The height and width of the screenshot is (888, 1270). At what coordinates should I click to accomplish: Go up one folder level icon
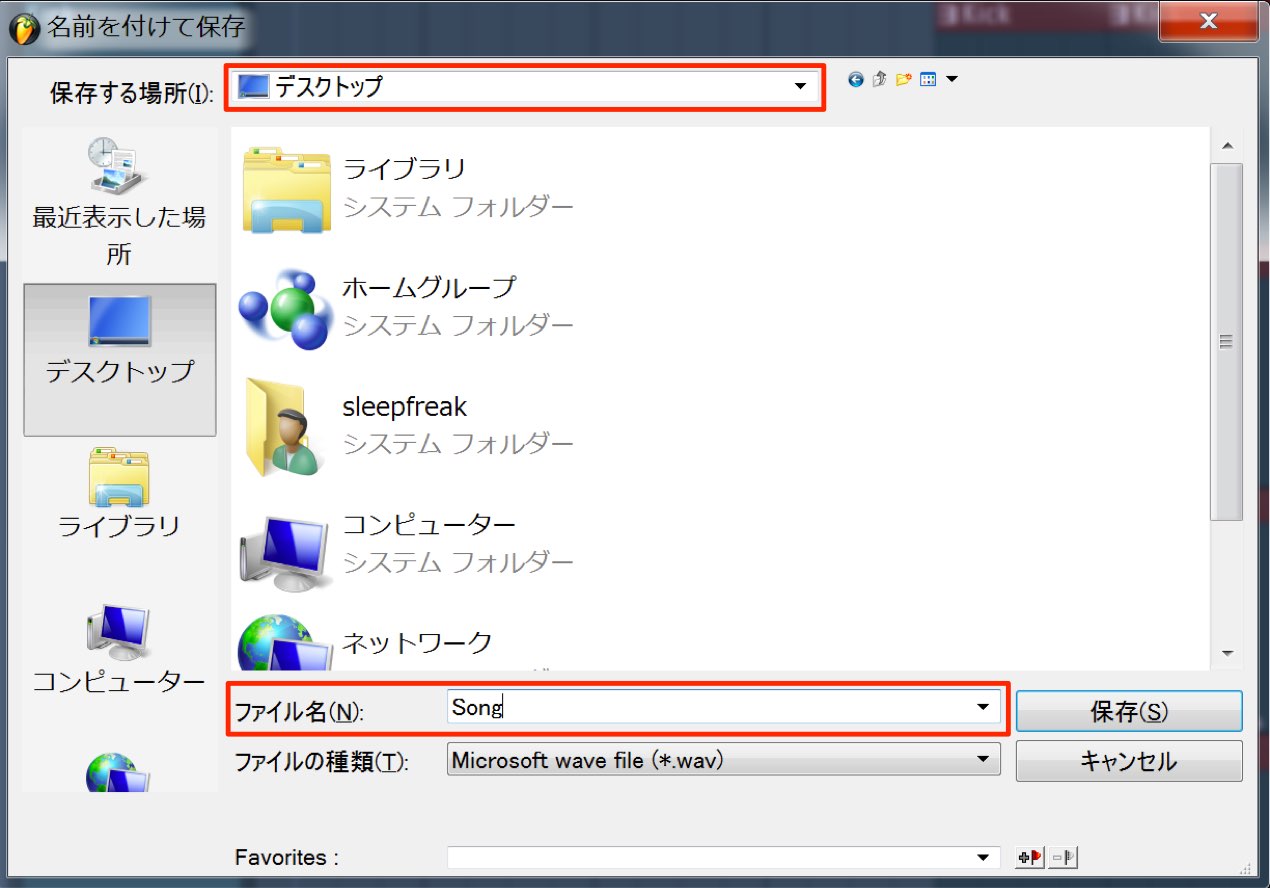coord(879,80)
